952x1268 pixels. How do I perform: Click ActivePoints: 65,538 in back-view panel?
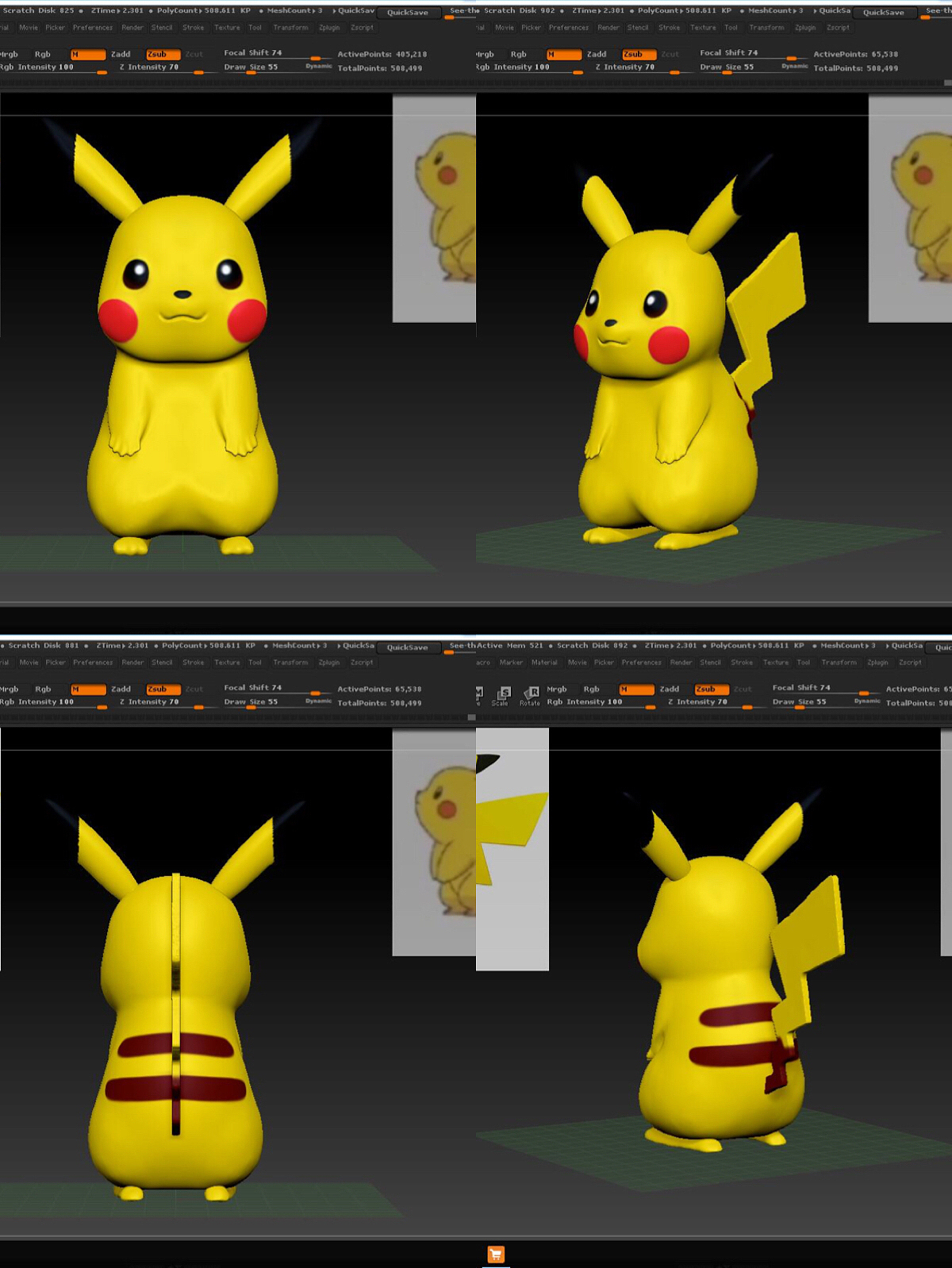379,689
